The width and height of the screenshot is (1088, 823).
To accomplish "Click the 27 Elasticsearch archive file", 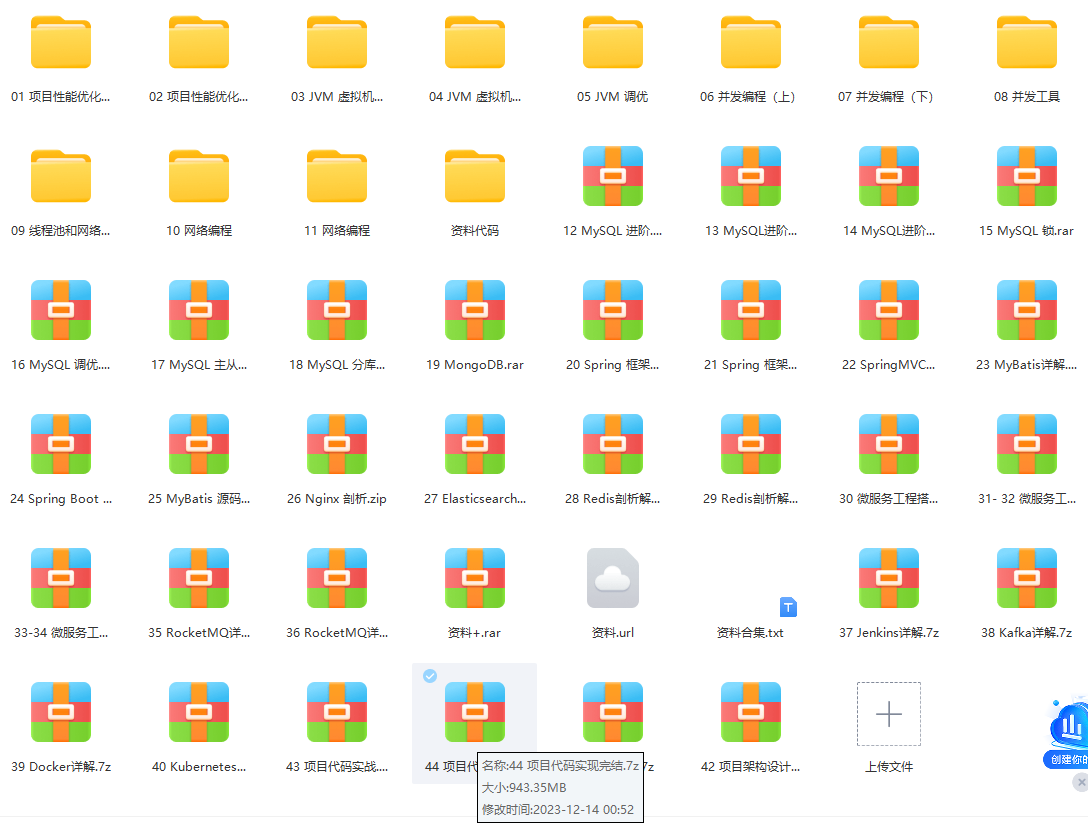I will (x=474, y=445).
